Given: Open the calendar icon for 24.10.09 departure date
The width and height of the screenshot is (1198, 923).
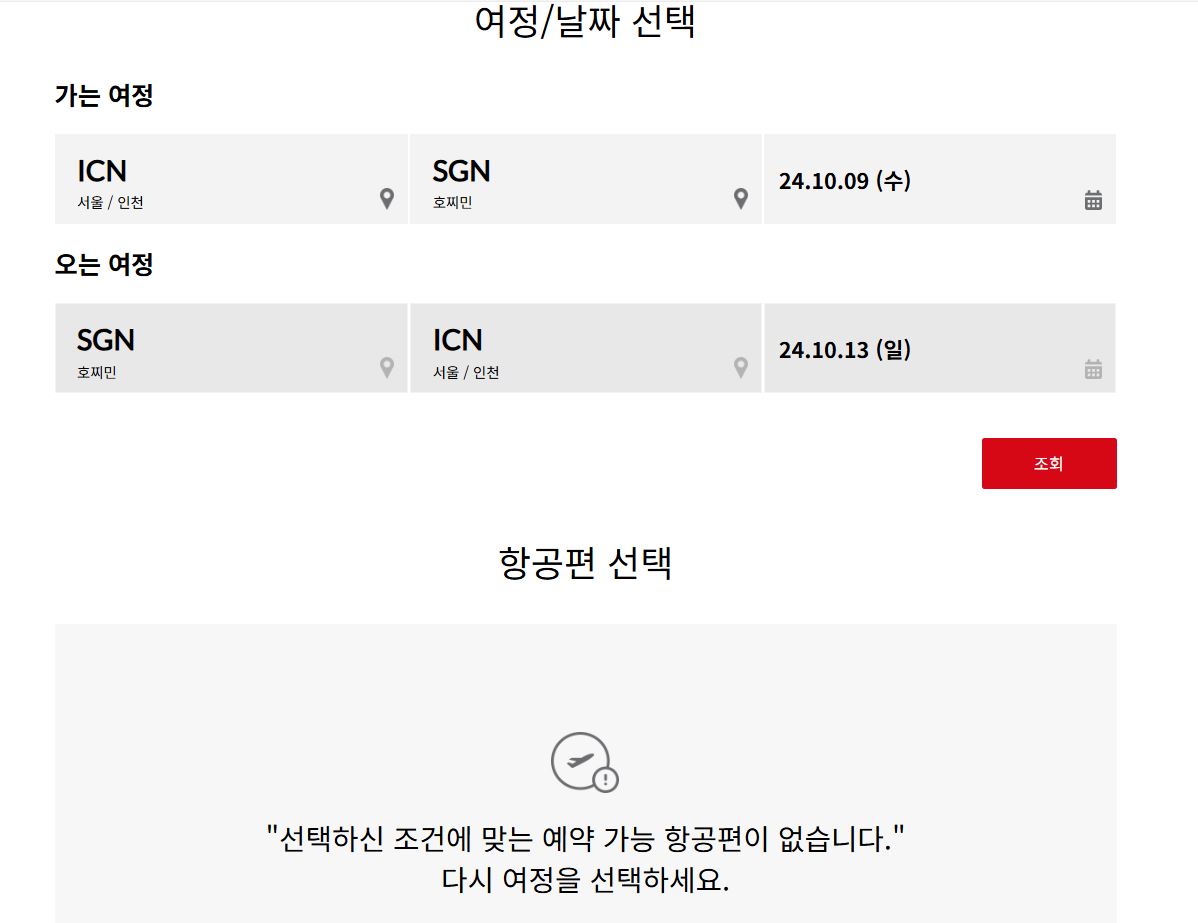Looking at the screenshot, I should tap(1093, 200).
